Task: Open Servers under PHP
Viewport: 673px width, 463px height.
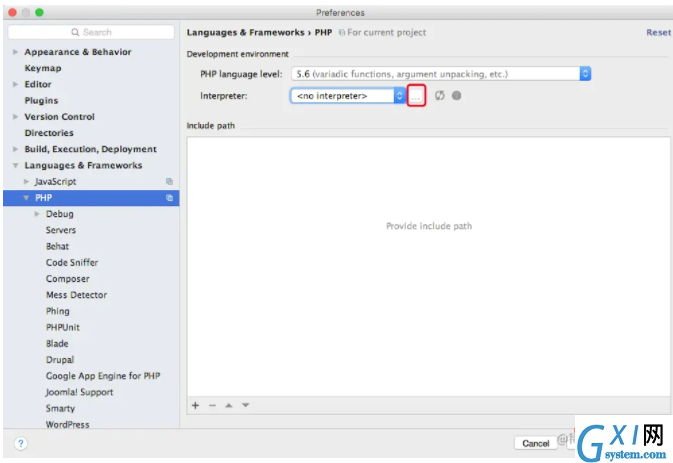Action: coord(61,230)
